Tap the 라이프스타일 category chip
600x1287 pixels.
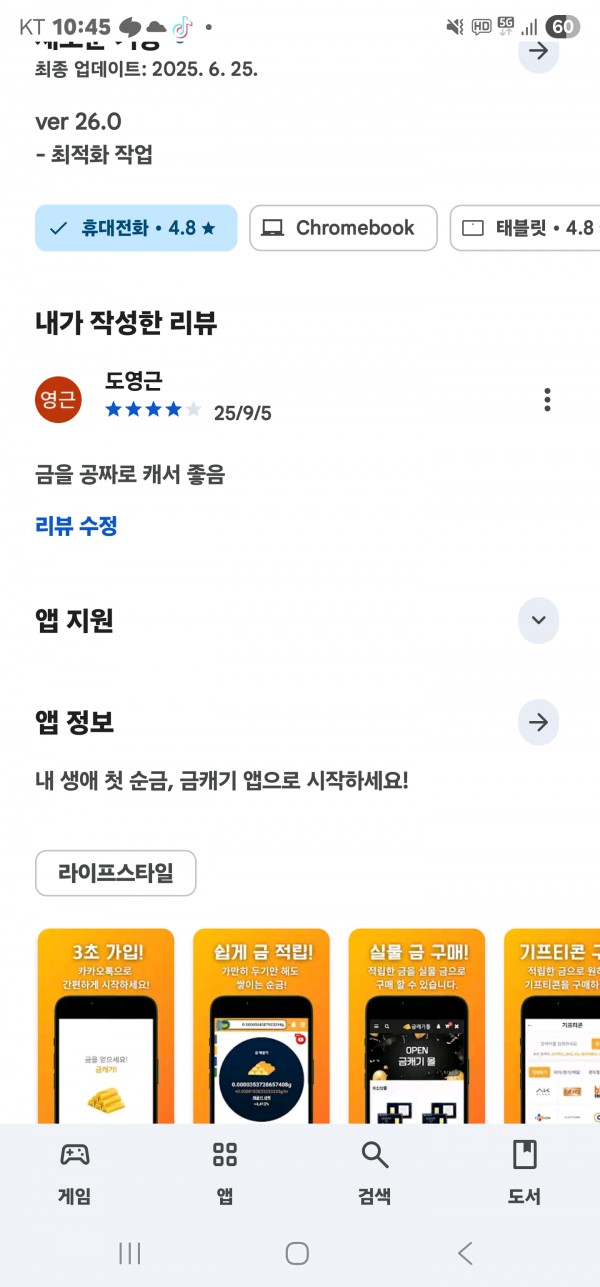pyautogui.click(x=116, y=873)
